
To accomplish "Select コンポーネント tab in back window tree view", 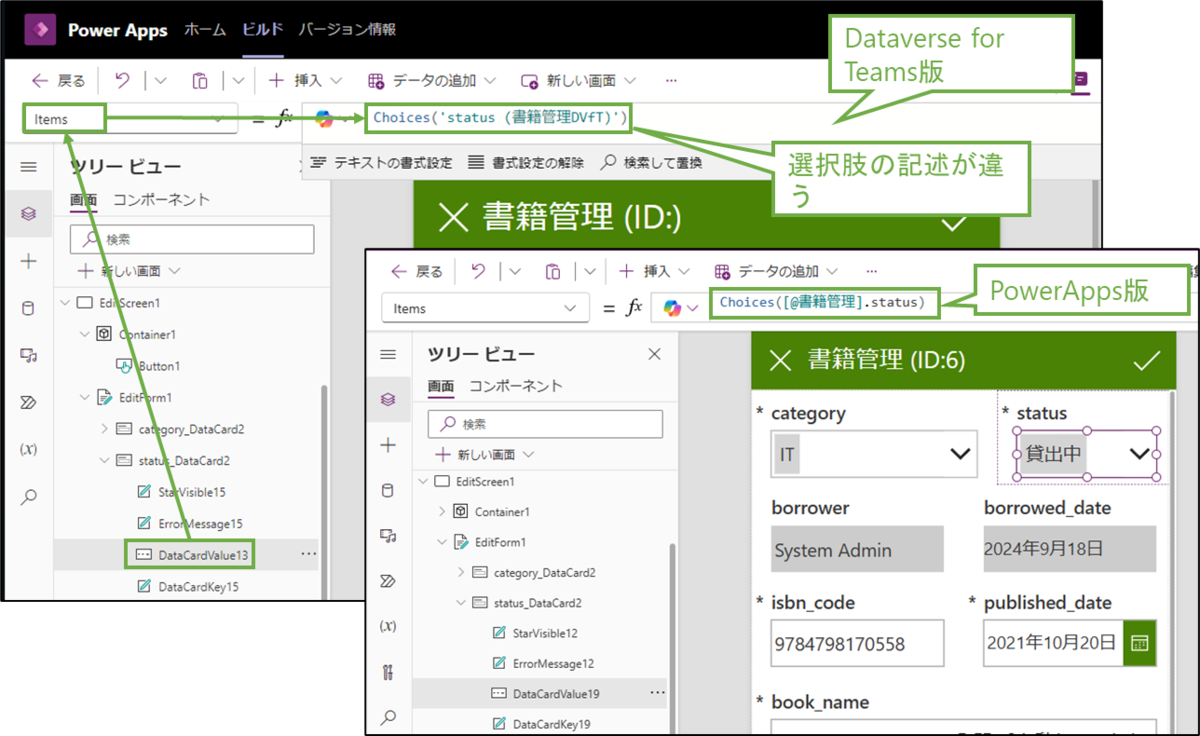I will (161, 200).
